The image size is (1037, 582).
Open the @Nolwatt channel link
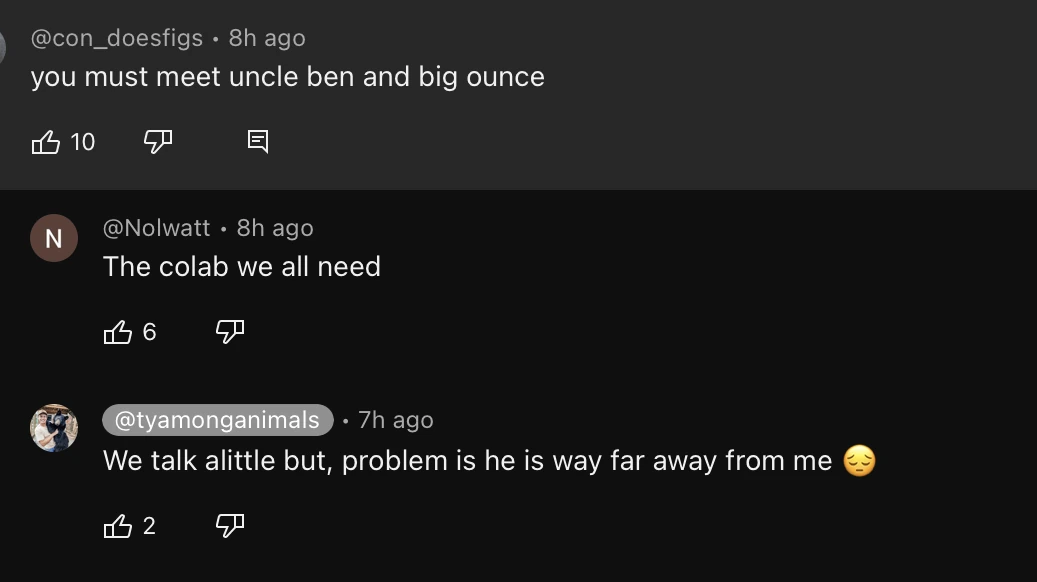156,228
